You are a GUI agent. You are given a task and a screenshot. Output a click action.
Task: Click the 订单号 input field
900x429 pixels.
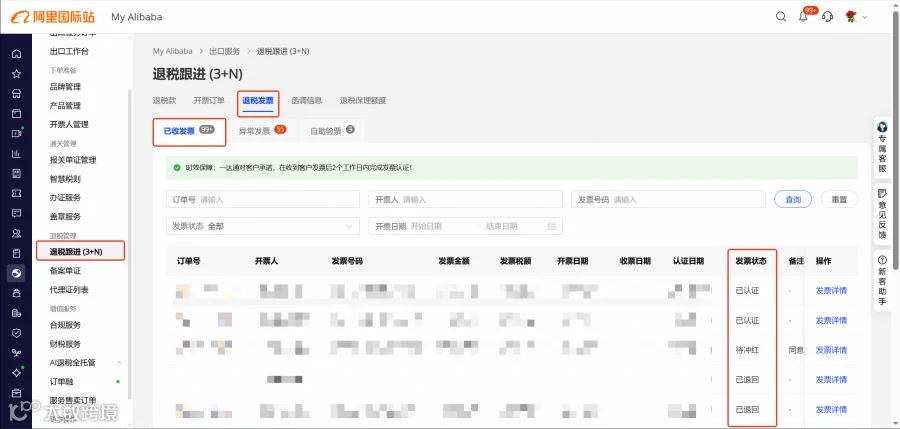click(263, 199)
